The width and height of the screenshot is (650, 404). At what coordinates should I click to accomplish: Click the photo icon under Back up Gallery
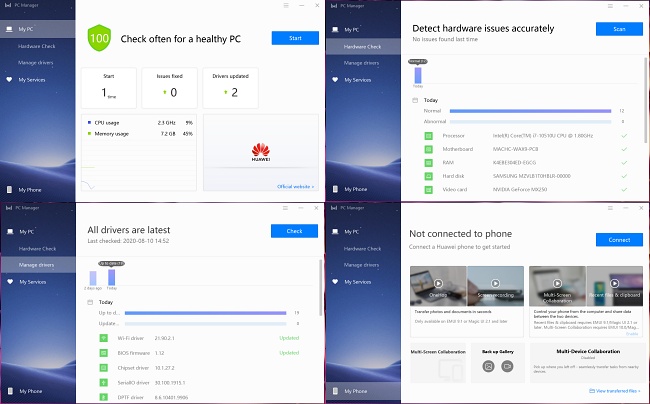[488, 366]
